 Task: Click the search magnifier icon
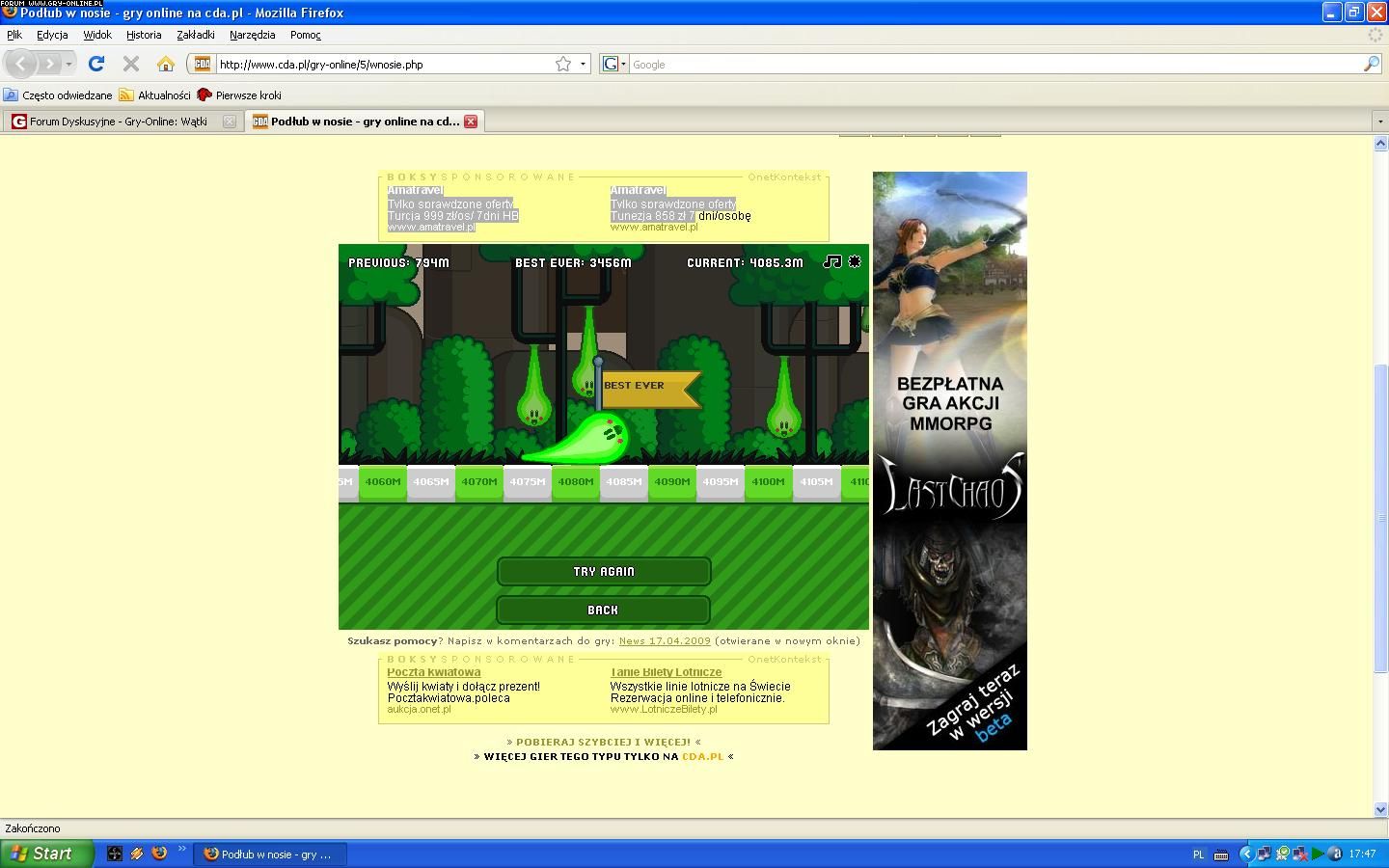pos(1371,64)
